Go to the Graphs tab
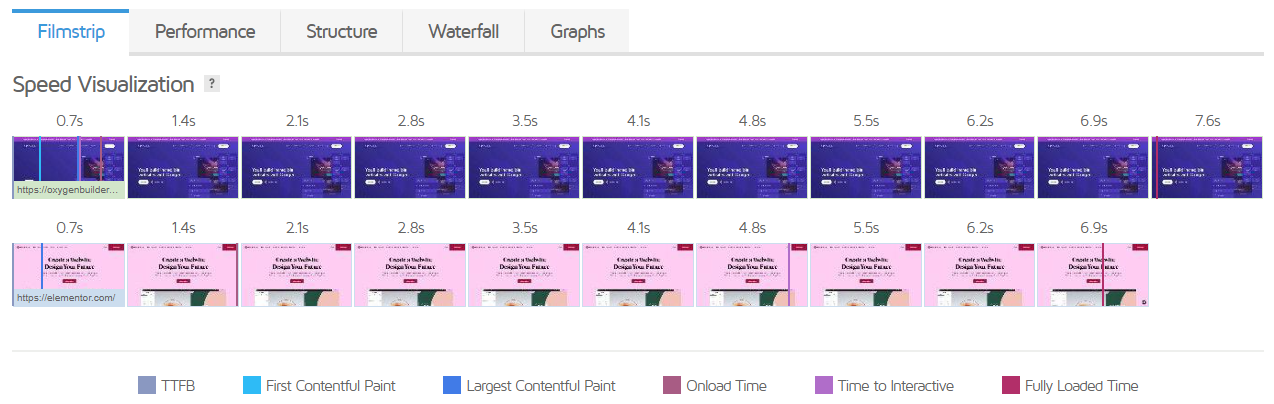 577,31
